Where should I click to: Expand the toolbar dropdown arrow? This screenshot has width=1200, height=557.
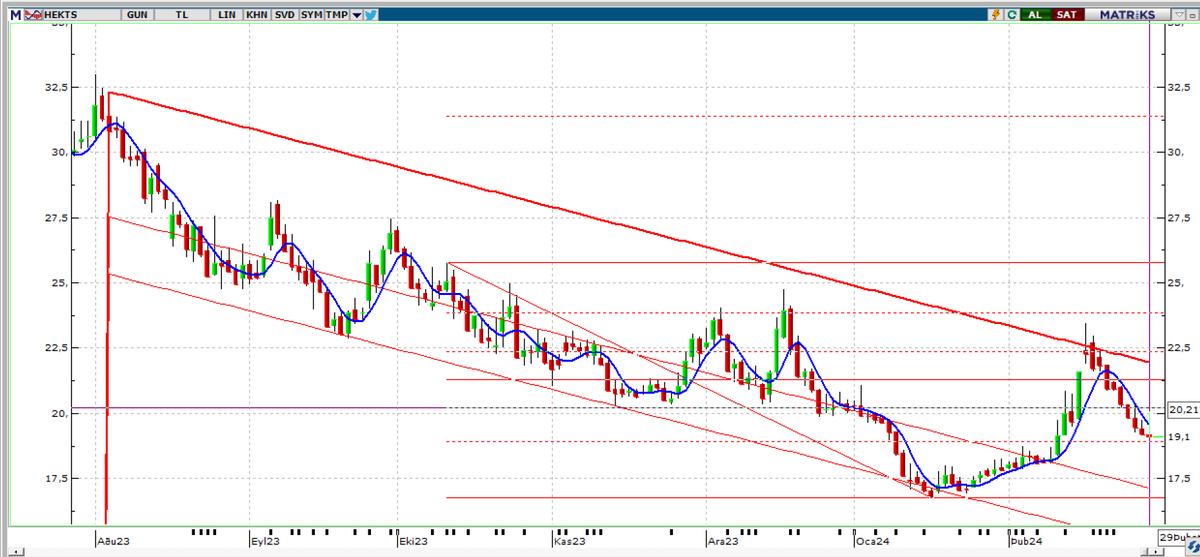tap(357, 15)
